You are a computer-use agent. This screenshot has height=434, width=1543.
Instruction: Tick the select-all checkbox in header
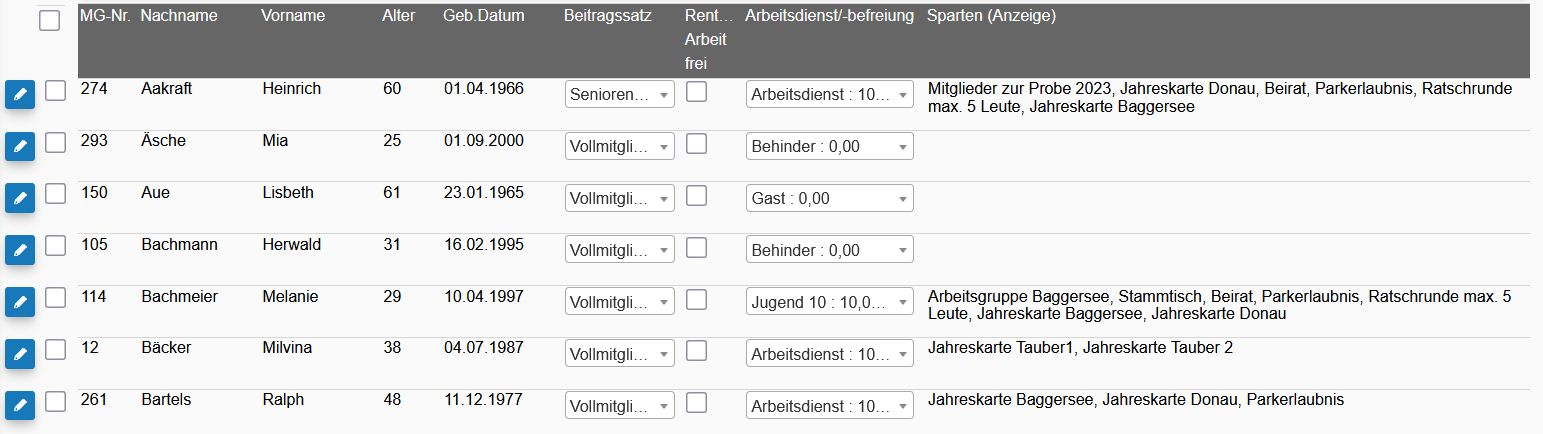(x=49, y=20)
